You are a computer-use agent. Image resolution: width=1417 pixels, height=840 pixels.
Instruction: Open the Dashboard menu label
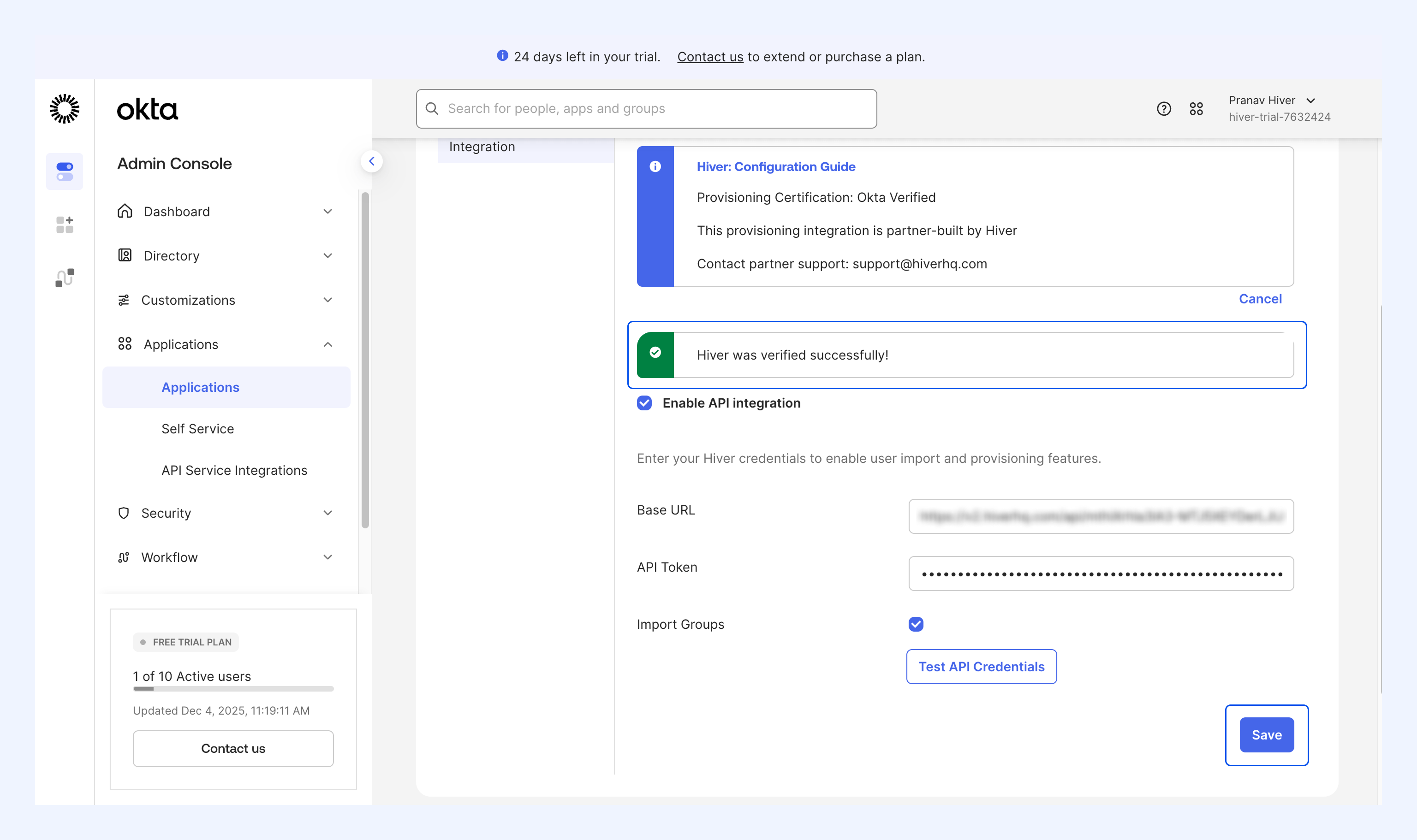177,211
